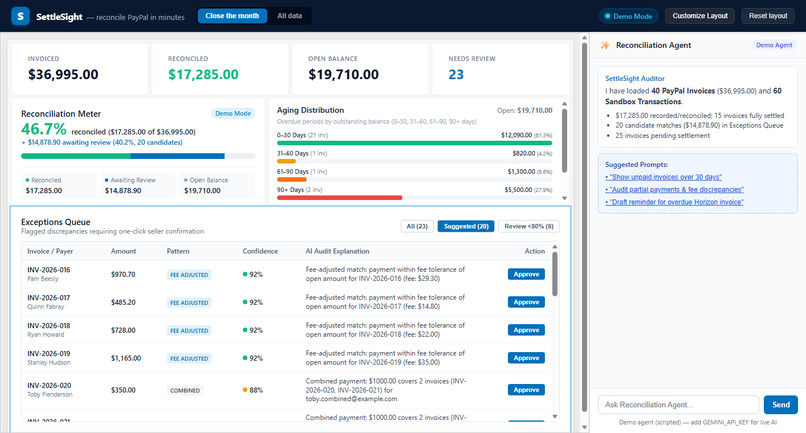Click the SettleSight Auditor message heading
806x433 pixels.
[635, 79]
